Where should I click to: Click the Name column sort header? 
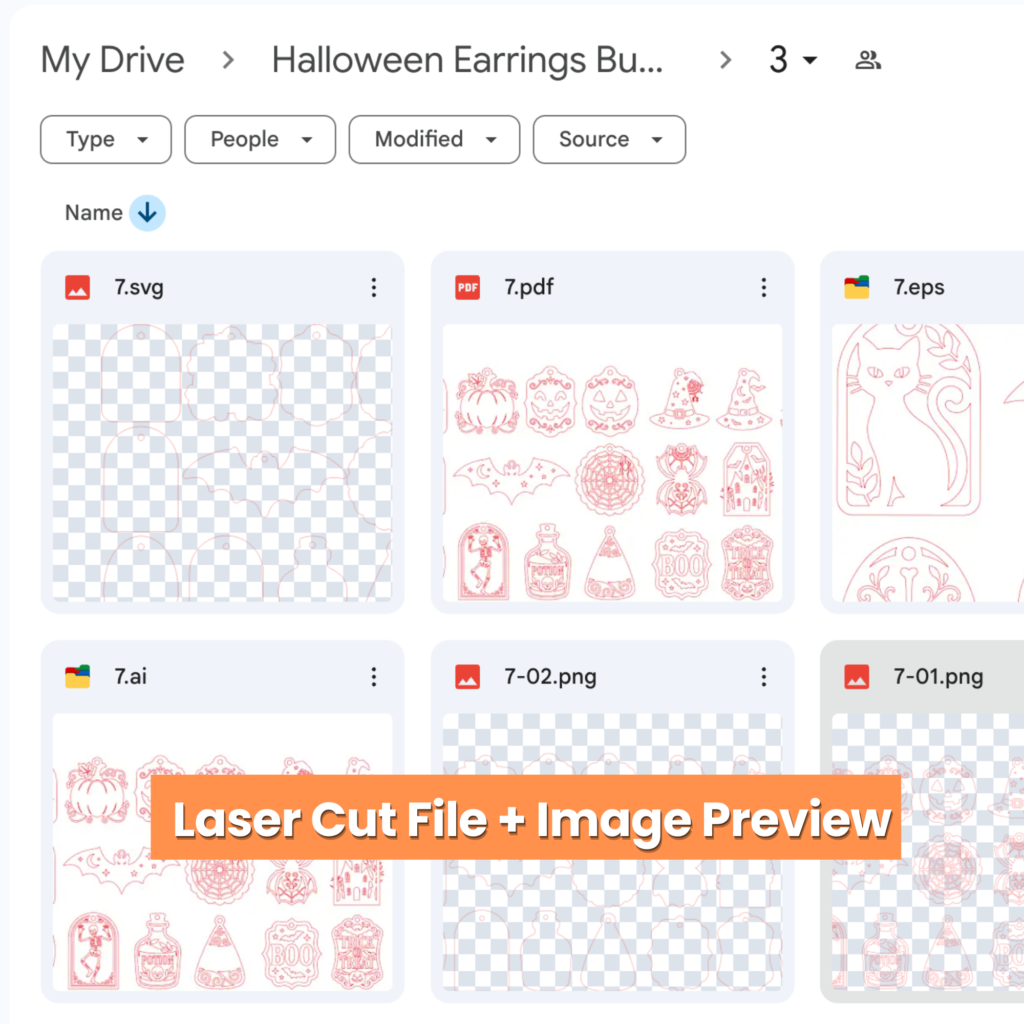[x=93, y=213]
